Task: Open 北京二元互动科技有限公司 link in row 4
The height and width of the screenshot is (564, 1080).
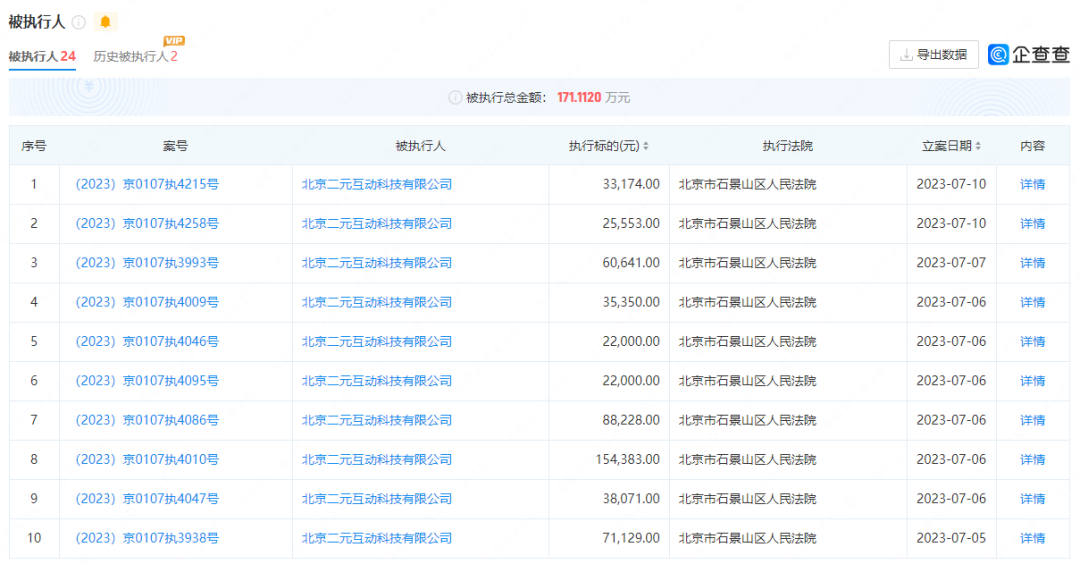Action: 377,302
